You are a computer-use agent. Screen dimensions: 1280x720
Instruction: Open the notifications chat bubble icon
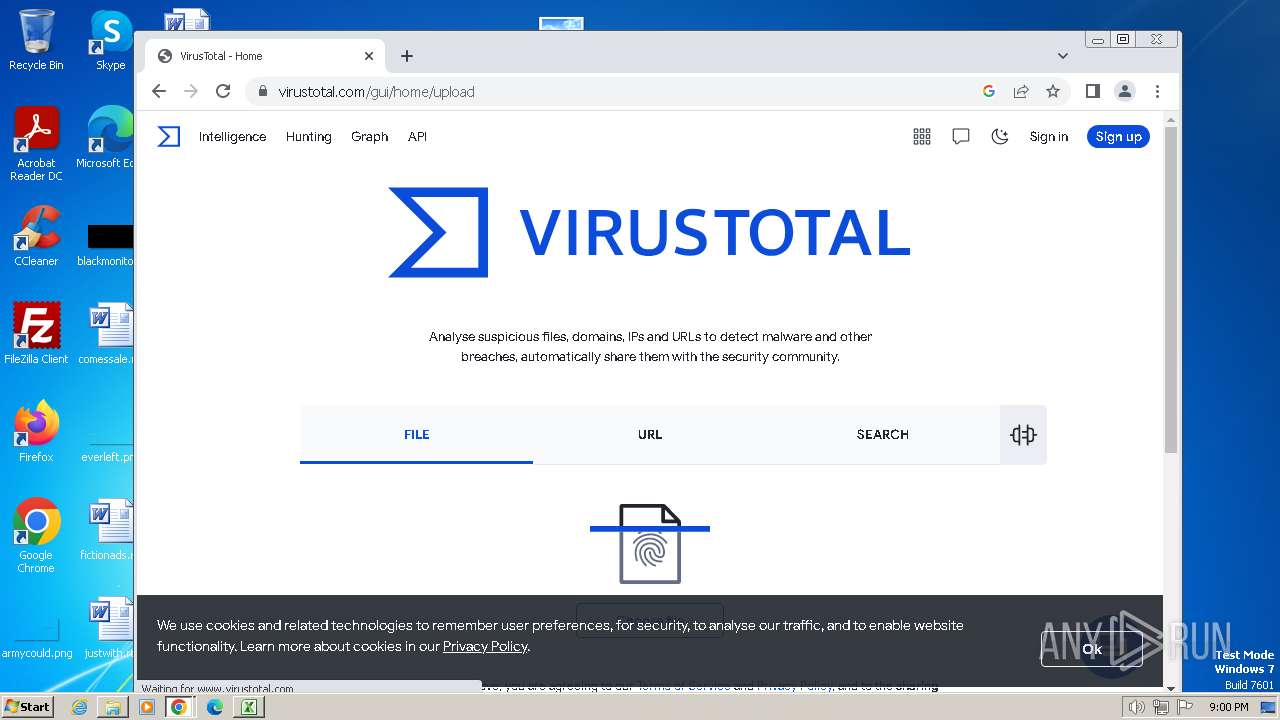pos(961,137)
